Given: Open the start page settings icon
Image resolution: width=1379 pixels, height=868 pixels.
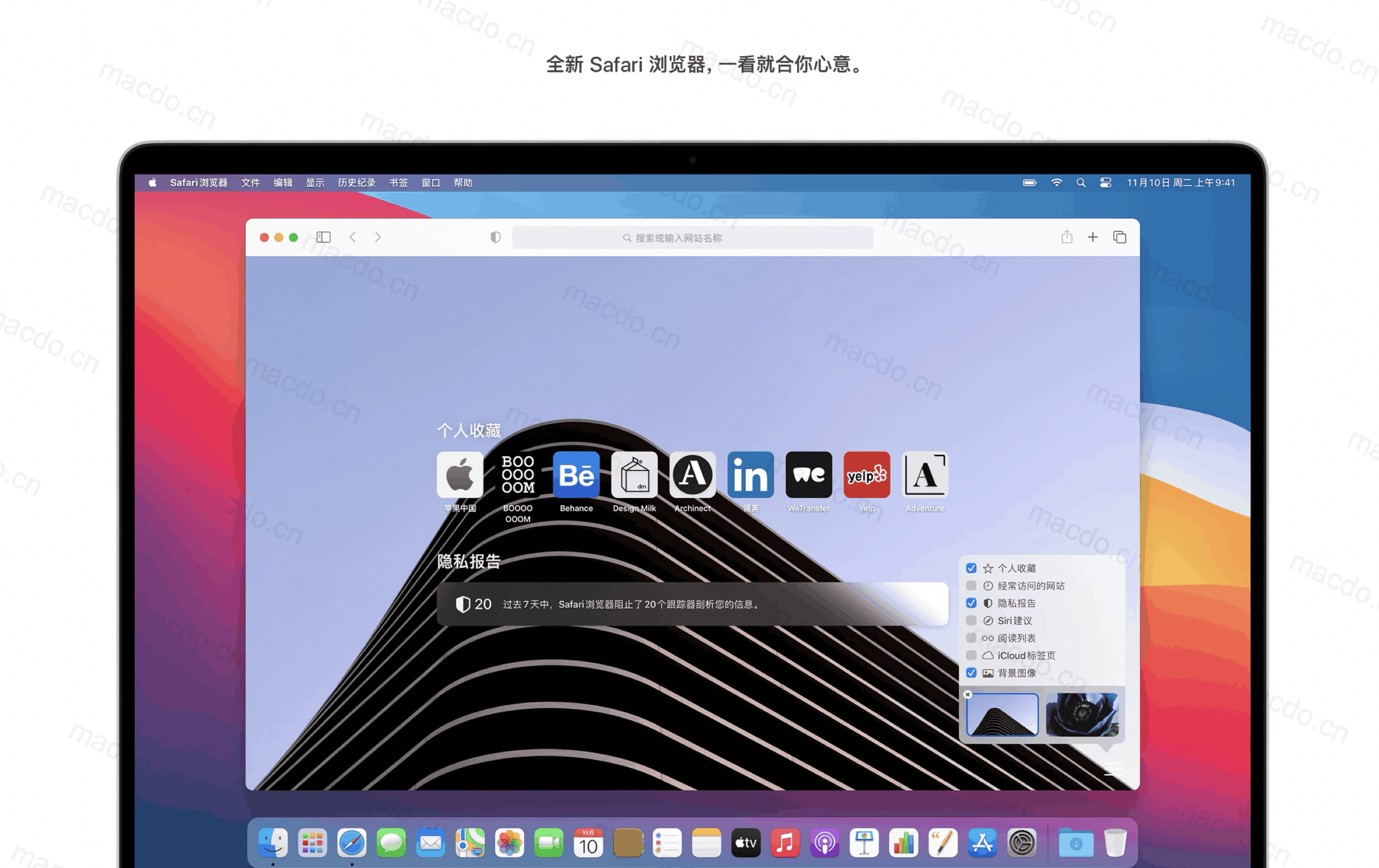Looking at the screenshot, I should (x=1113, y=770).
